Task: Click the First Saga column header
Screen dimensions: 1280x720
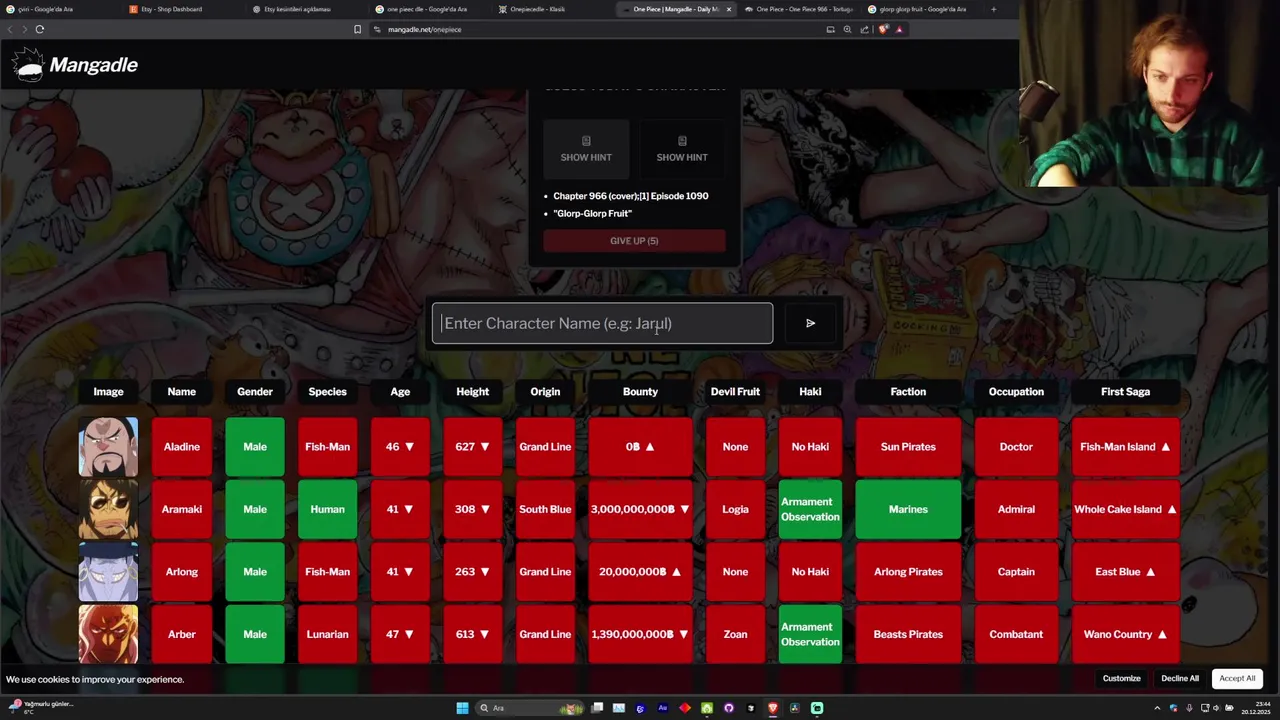Action: tap(1125, 392)
